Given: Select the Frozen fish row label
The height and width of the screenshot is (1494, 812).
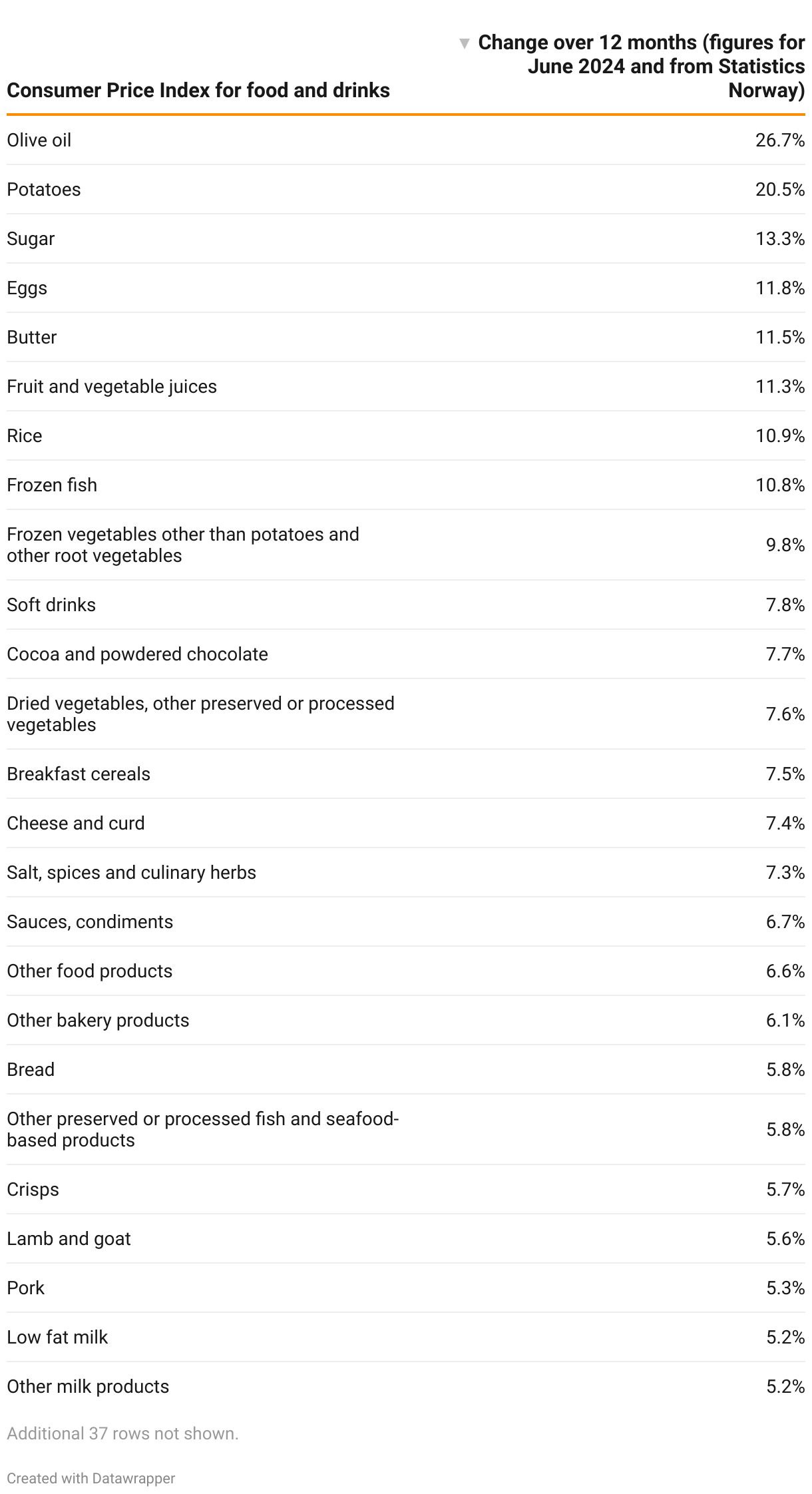Looking at the screenshot, I should [x=52, y=485].
